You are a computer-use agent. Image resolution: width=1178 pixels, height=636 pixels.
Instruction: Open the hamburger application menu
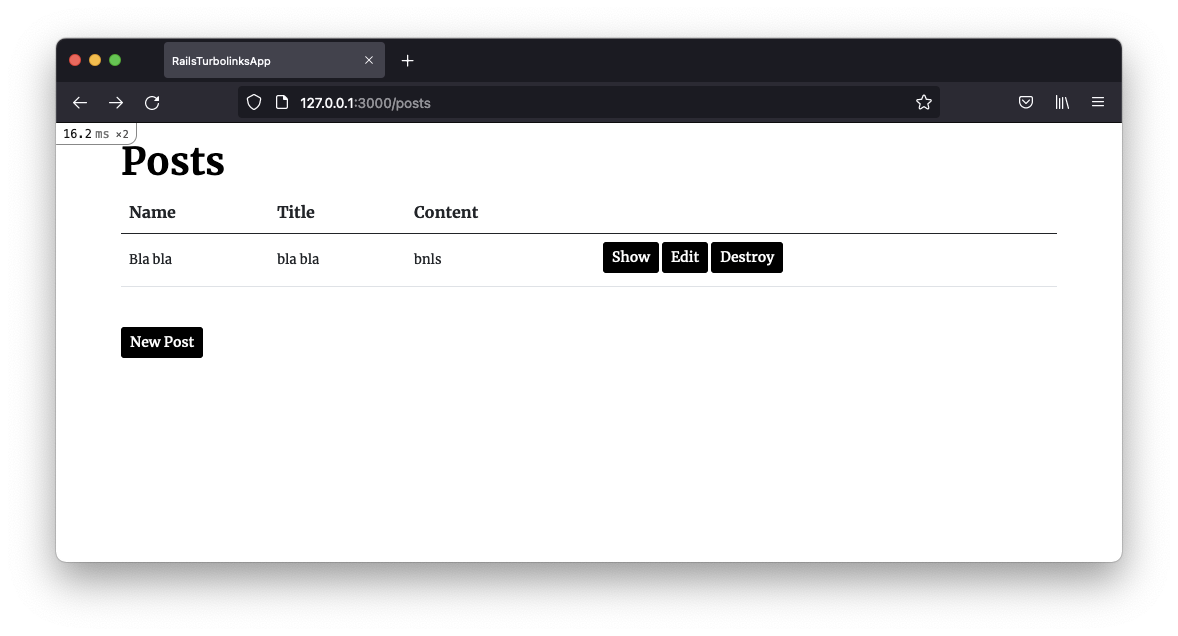[1098, 102]
